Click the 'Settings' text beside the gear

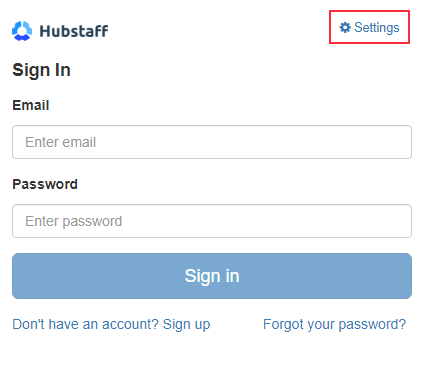377,28
